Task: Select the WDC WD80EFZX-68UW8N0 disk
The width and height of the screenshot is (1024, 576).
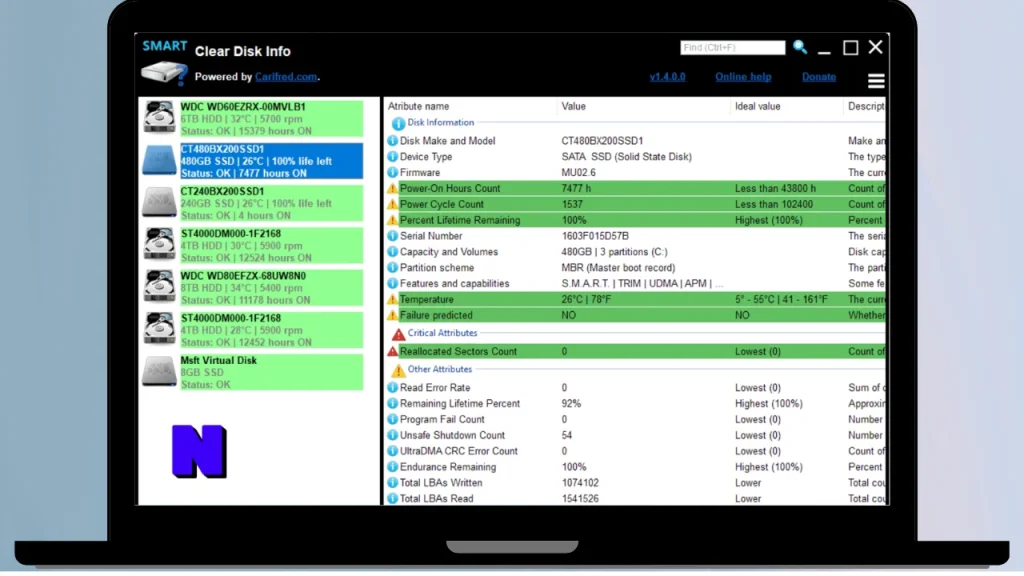Action: click(252, 288)
